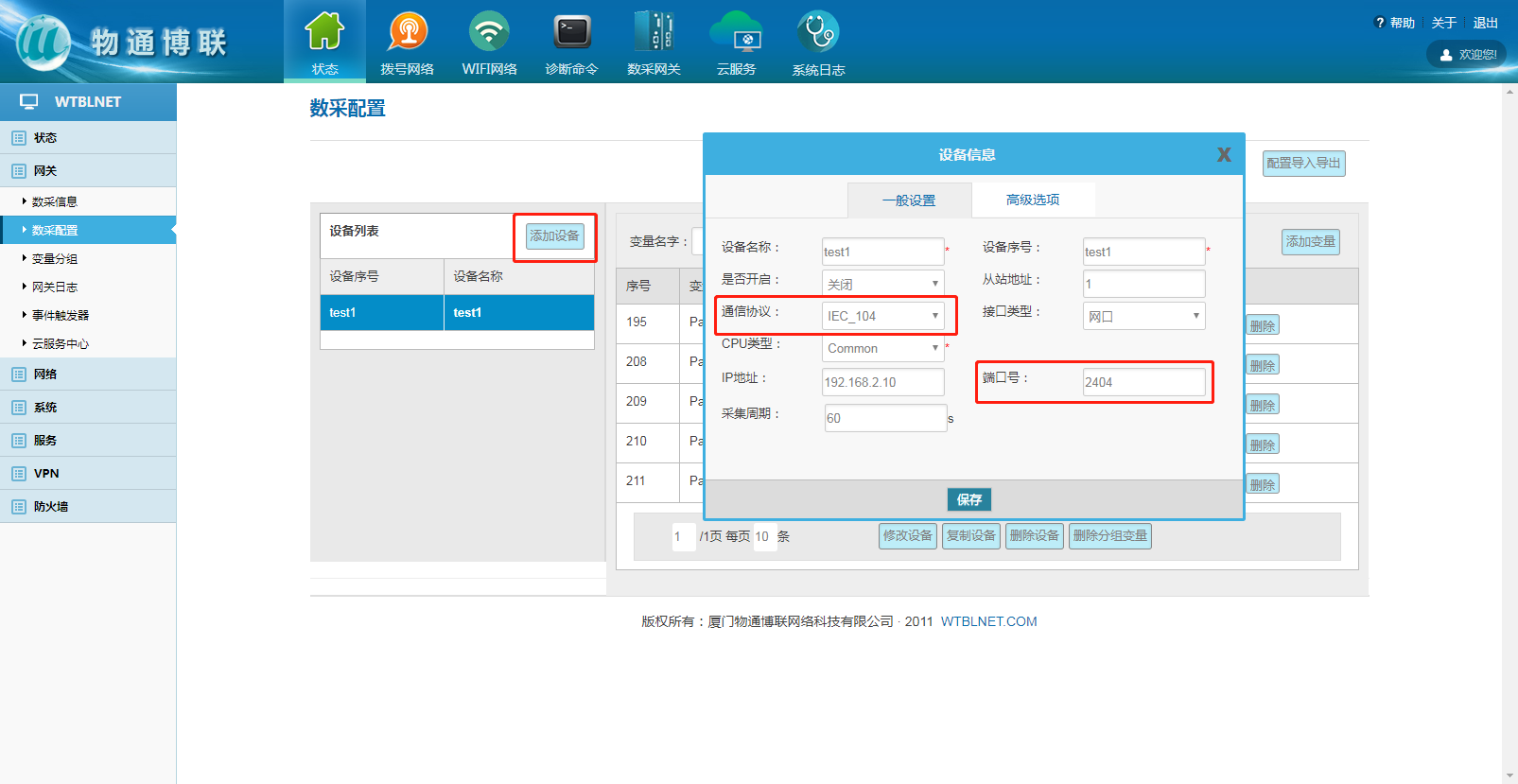Select 变量分组 in the sidebar

tap(55, 258)
